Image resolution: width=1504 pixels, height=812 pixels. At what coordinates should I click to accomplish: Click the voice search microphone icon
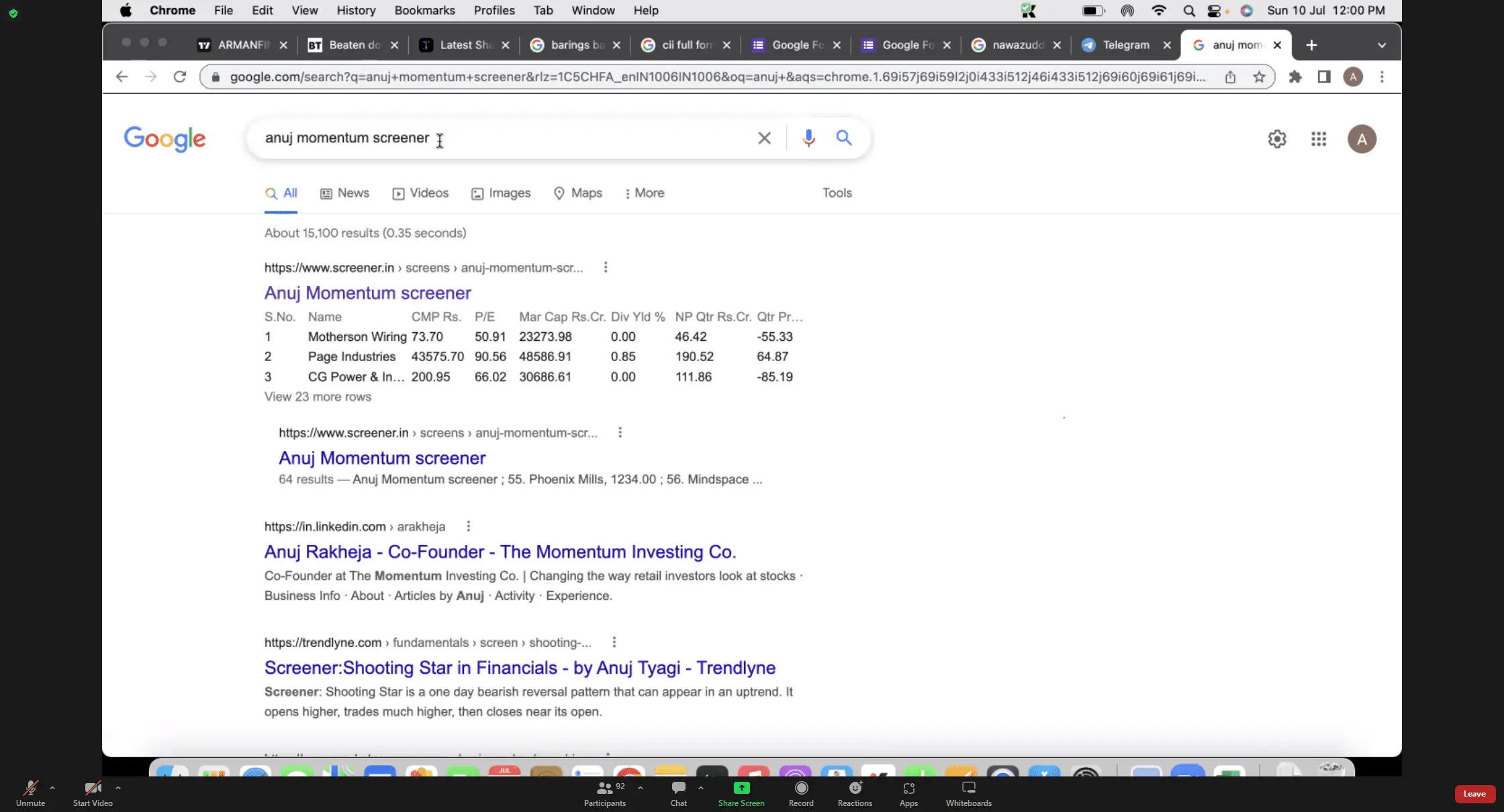808,138
